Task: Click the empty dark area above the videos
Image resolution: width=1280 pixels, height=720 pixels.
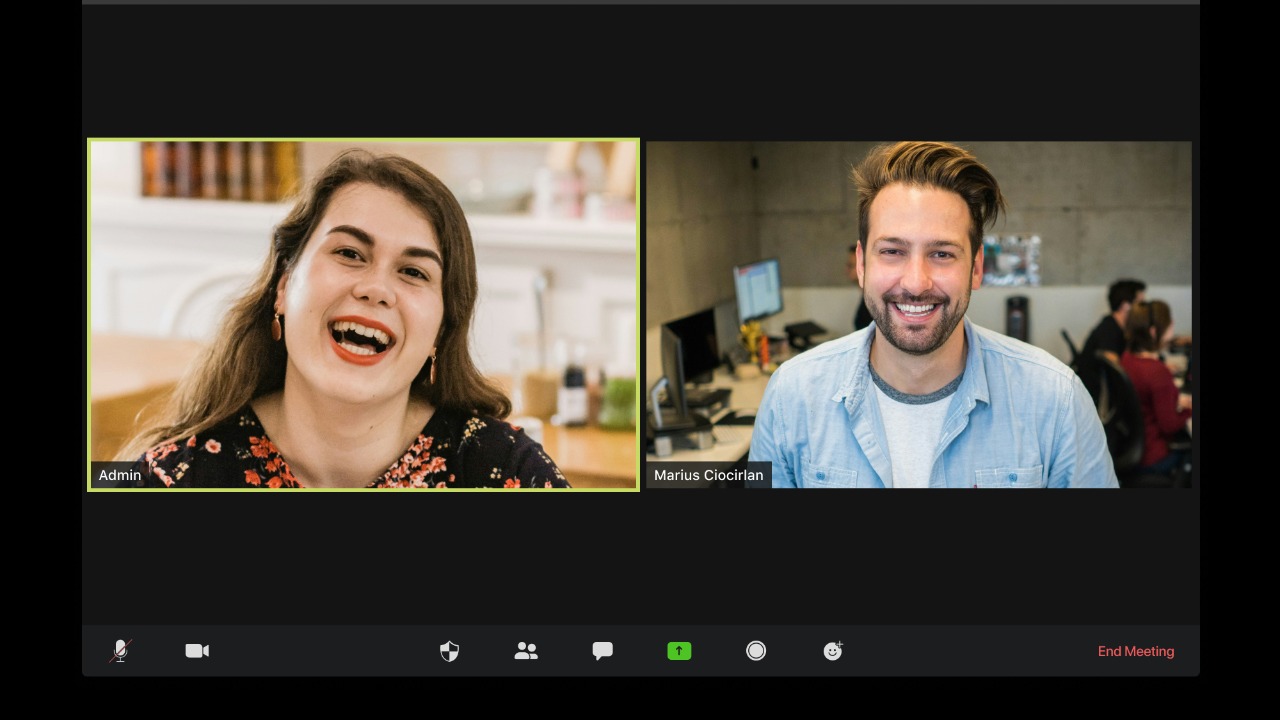Action: point(640,70)
